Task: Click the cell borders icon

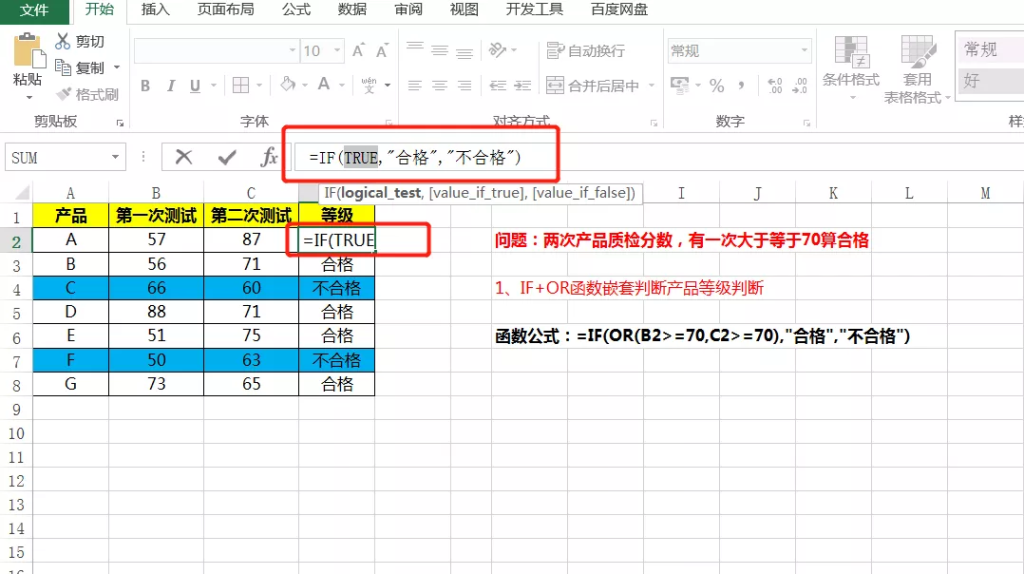Action: tap(241, 85)
